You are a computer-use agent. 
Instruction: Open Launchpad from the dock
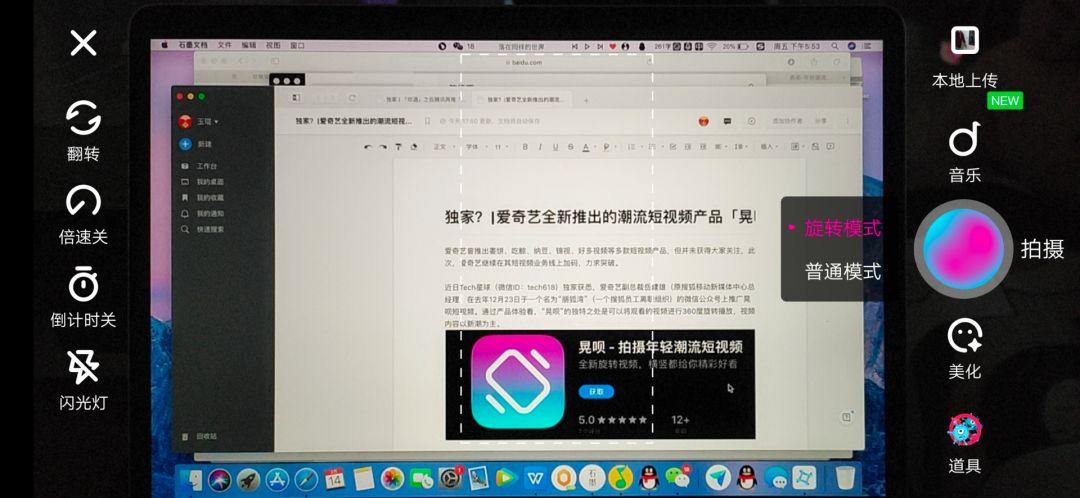[248, 478]
